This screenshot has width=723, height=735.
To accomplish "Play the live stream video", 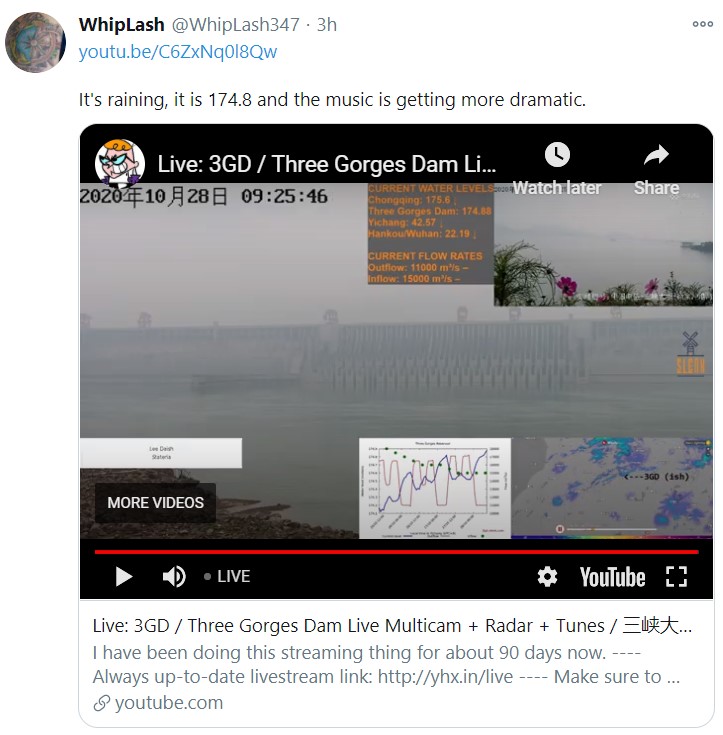I will click(123, 577).
